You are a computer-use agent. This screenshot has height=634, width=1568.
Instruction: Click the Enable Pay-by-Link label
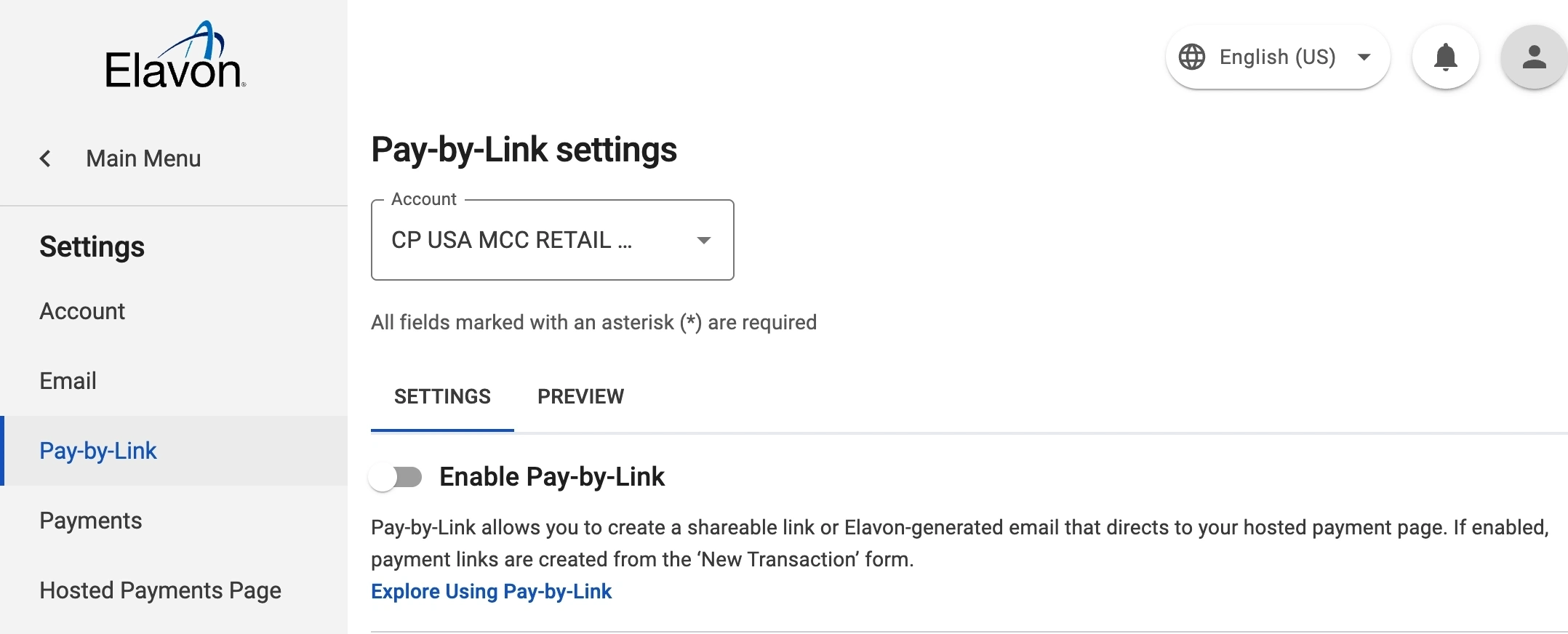pos(551,477)
